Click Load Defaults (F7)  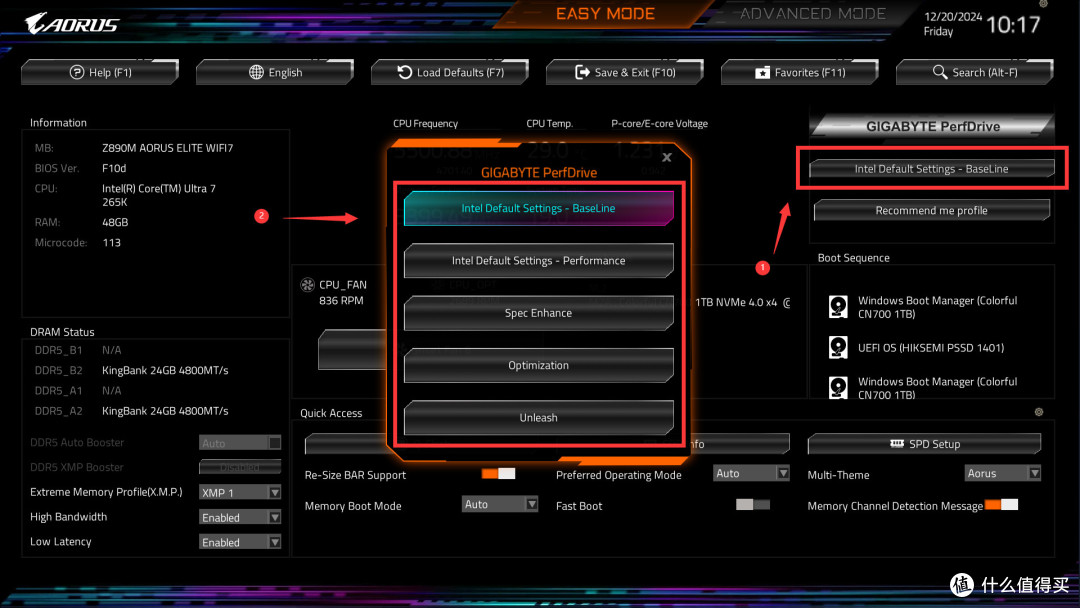450,72
